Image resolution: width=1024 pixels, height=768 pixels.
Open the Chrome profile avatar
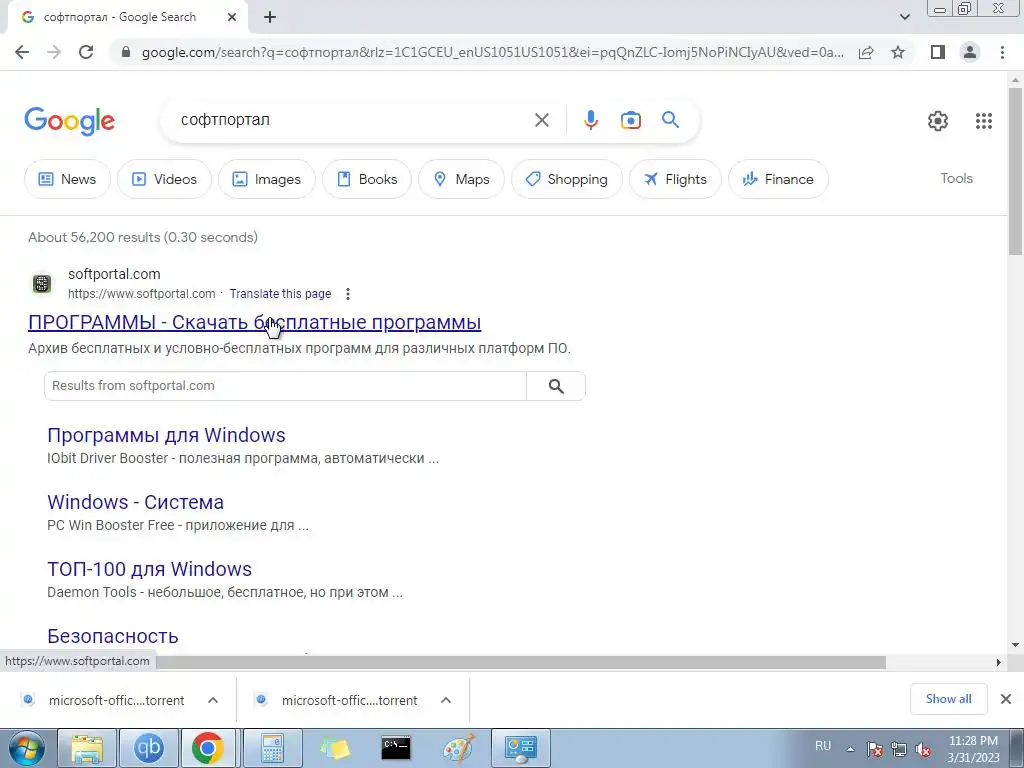970,52
